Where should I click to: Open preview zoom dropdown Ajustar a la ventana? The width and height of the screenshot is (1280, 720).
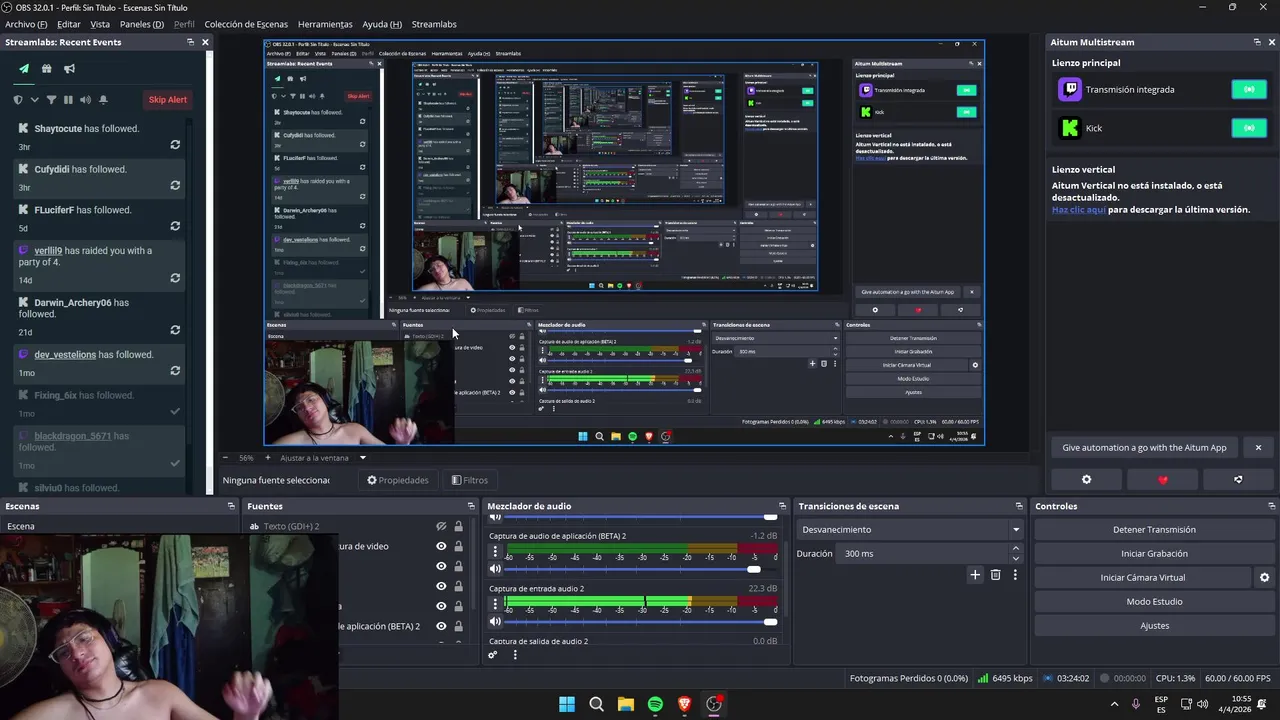point(324,458)
